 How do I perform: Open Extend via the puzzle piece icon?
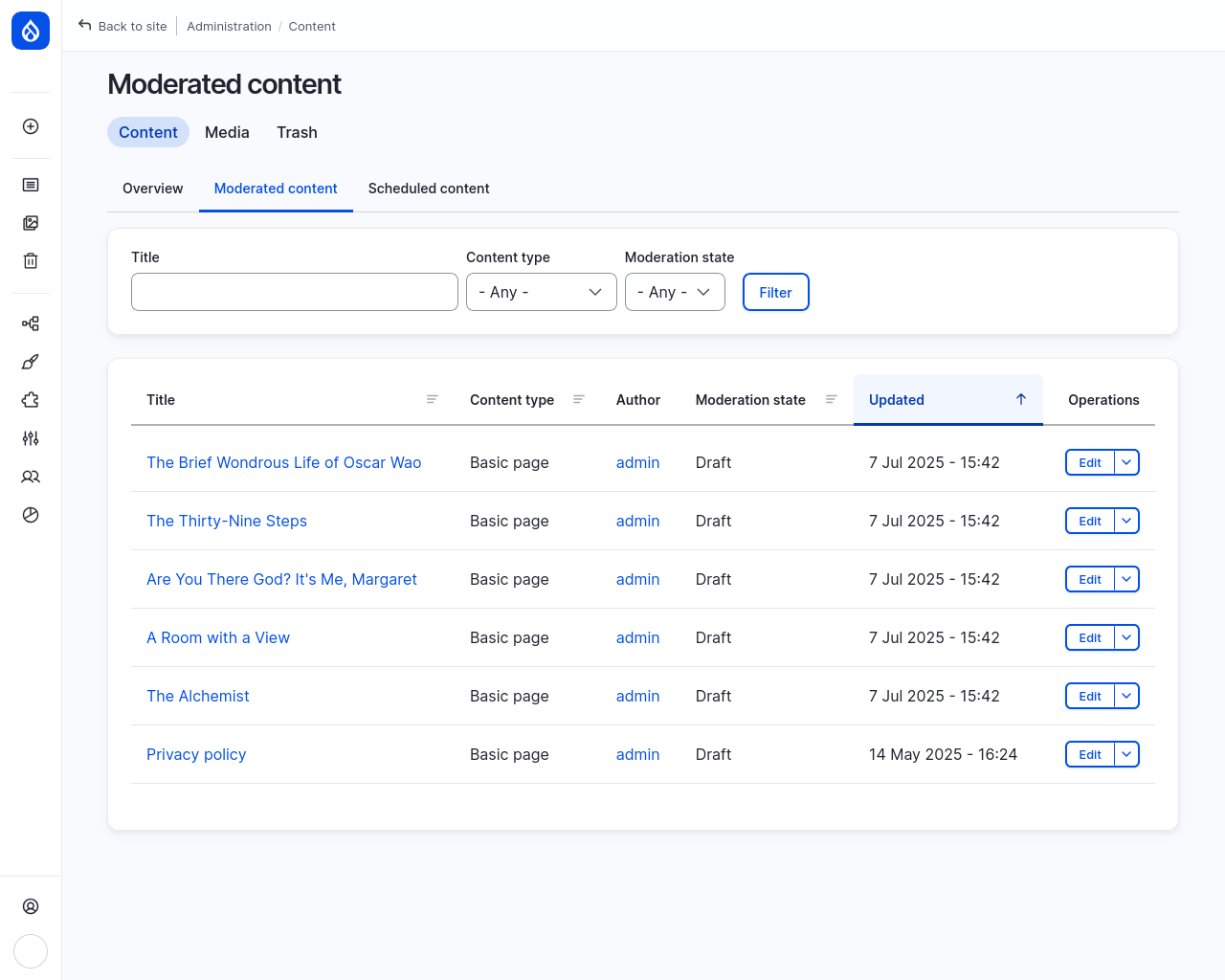click(30, 400)
